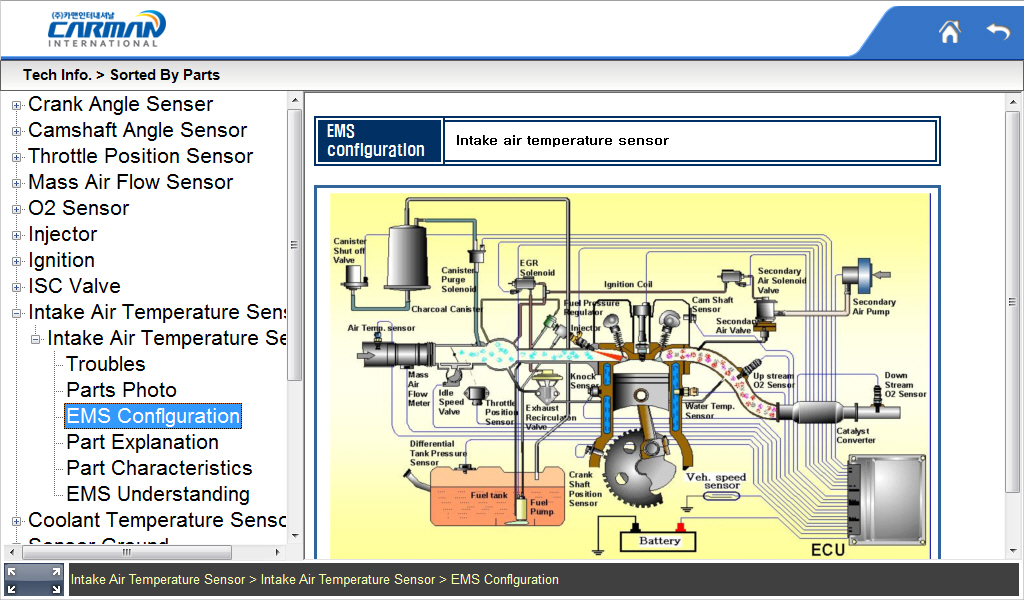Click the Home icon in header
Viewport: 1024px width, 600px height.
(949, 32)
